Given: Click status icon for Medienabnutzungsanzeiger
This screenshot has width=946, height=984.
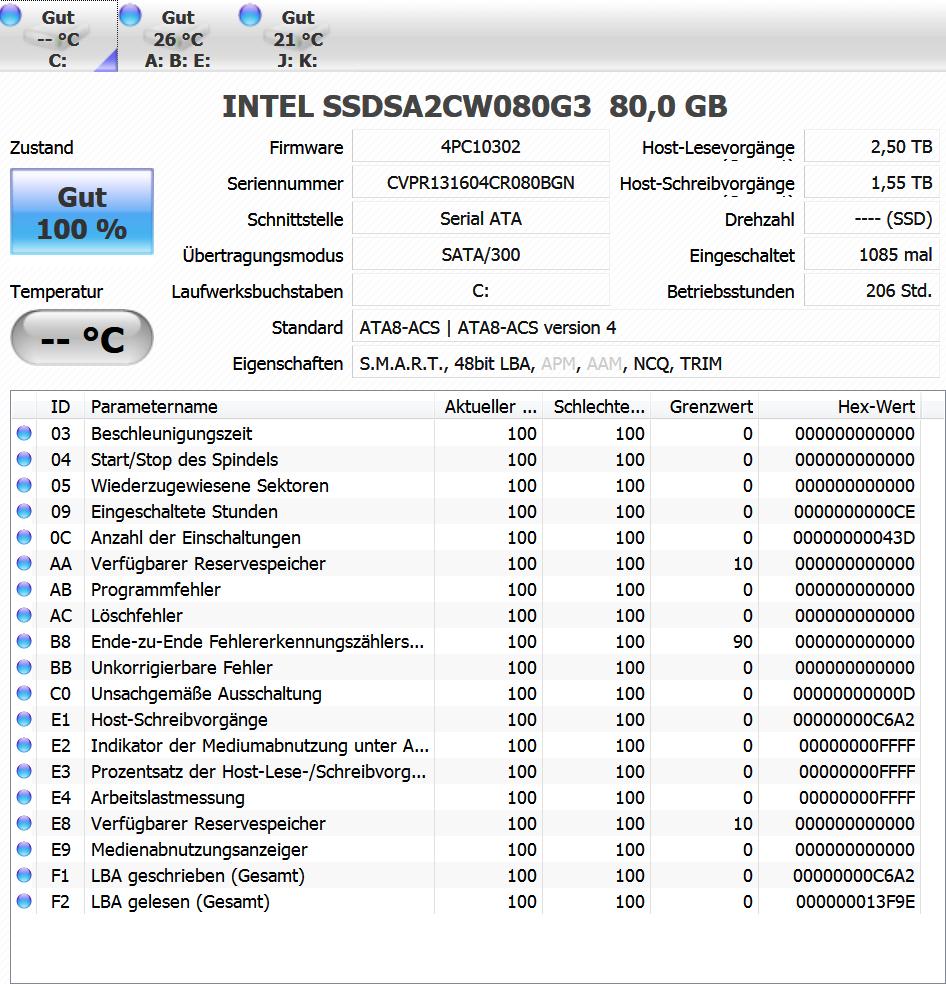Looking at the screenshot, I should (x=24, y=849).
